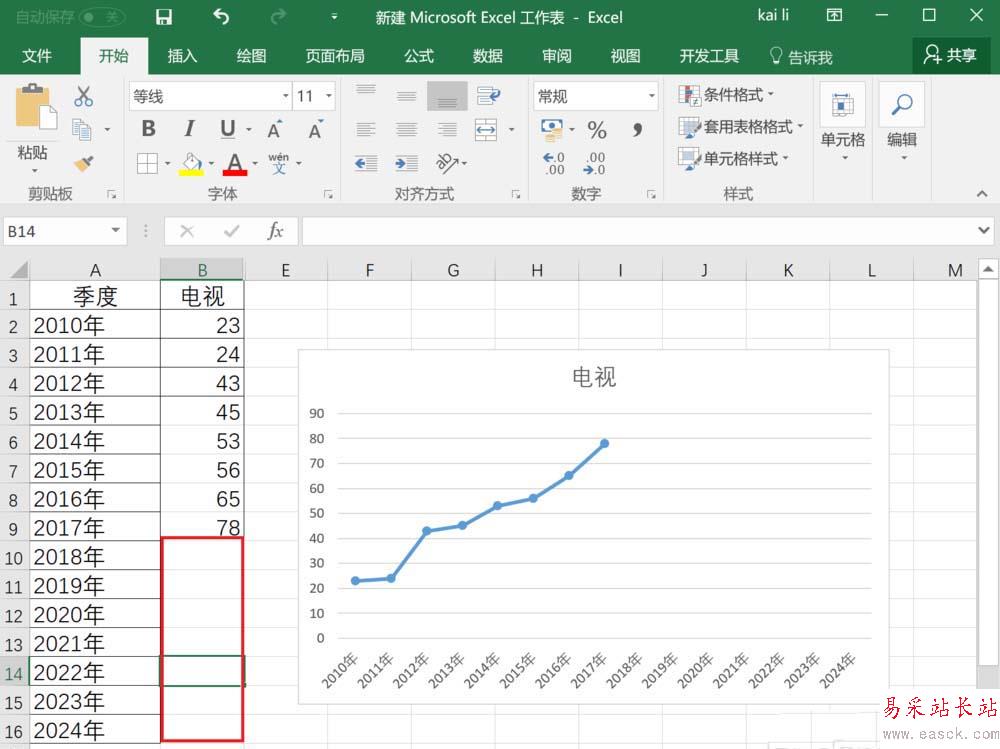Decrease decimal places icon
The image size is (1000, 749).
point(594,163)
